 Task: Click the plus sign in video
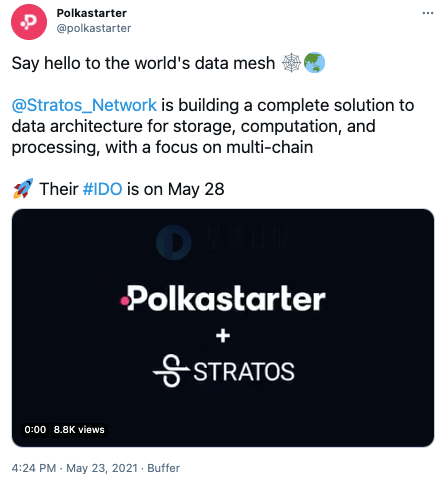point(223,335)
